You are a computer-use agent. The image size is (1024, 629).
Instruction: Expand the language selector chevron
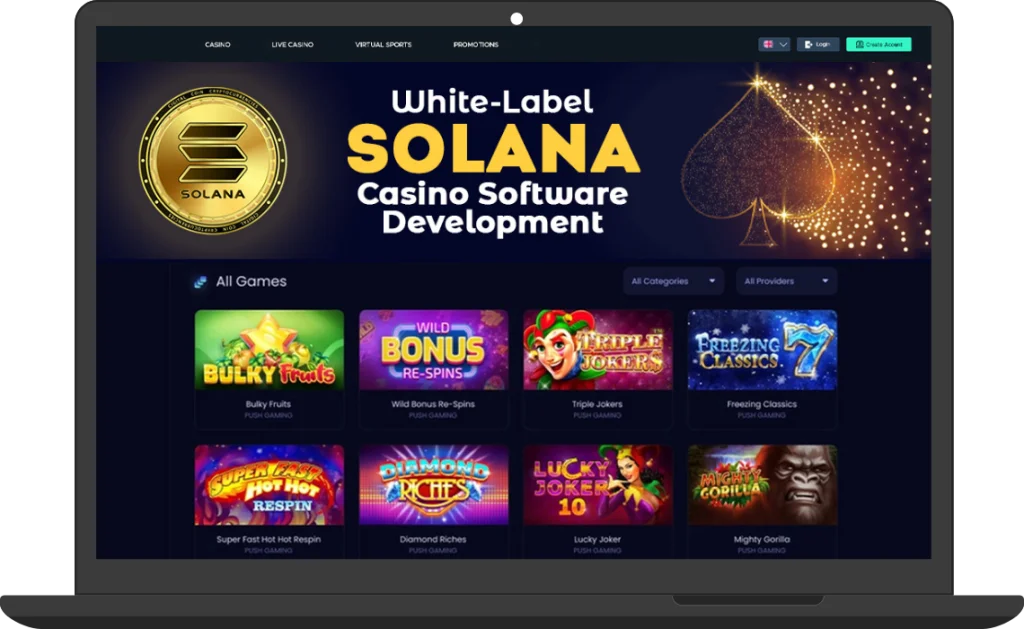coord(783,44)
